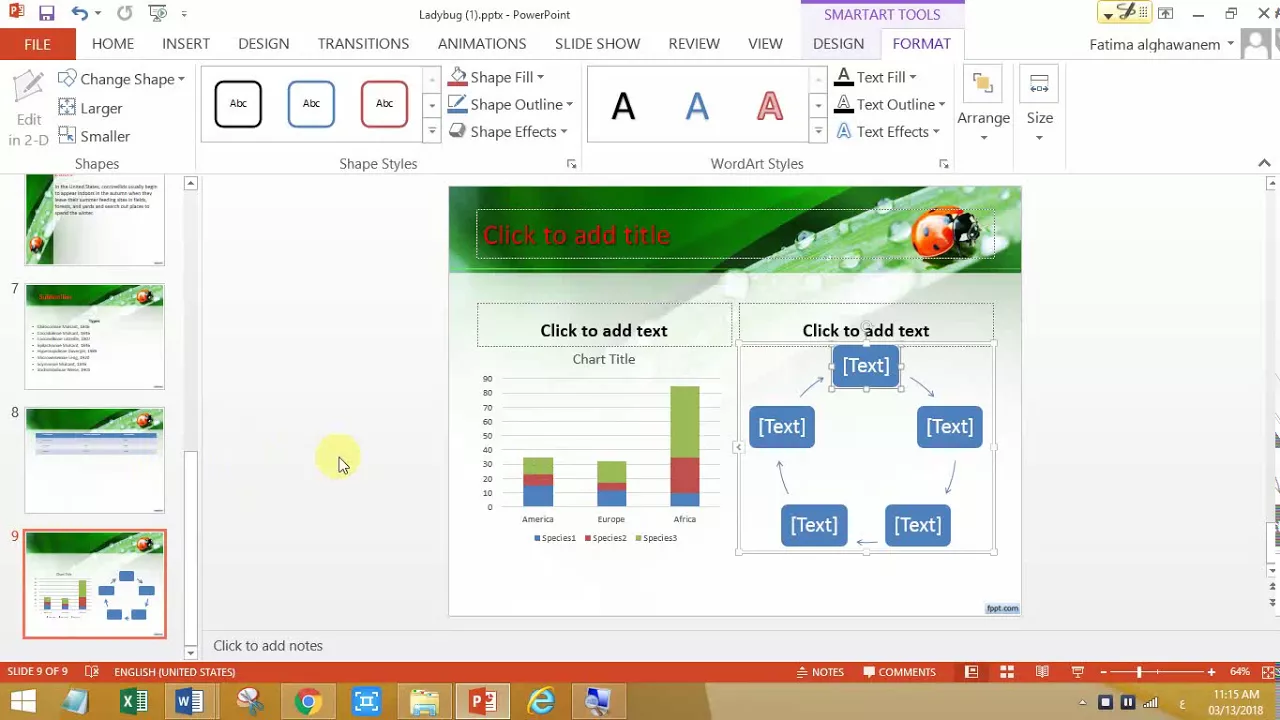Open WordArt Styles dialog launcher
This screenshot has height=720, width=1280.
pyautogui.click(x=944, y=164)
